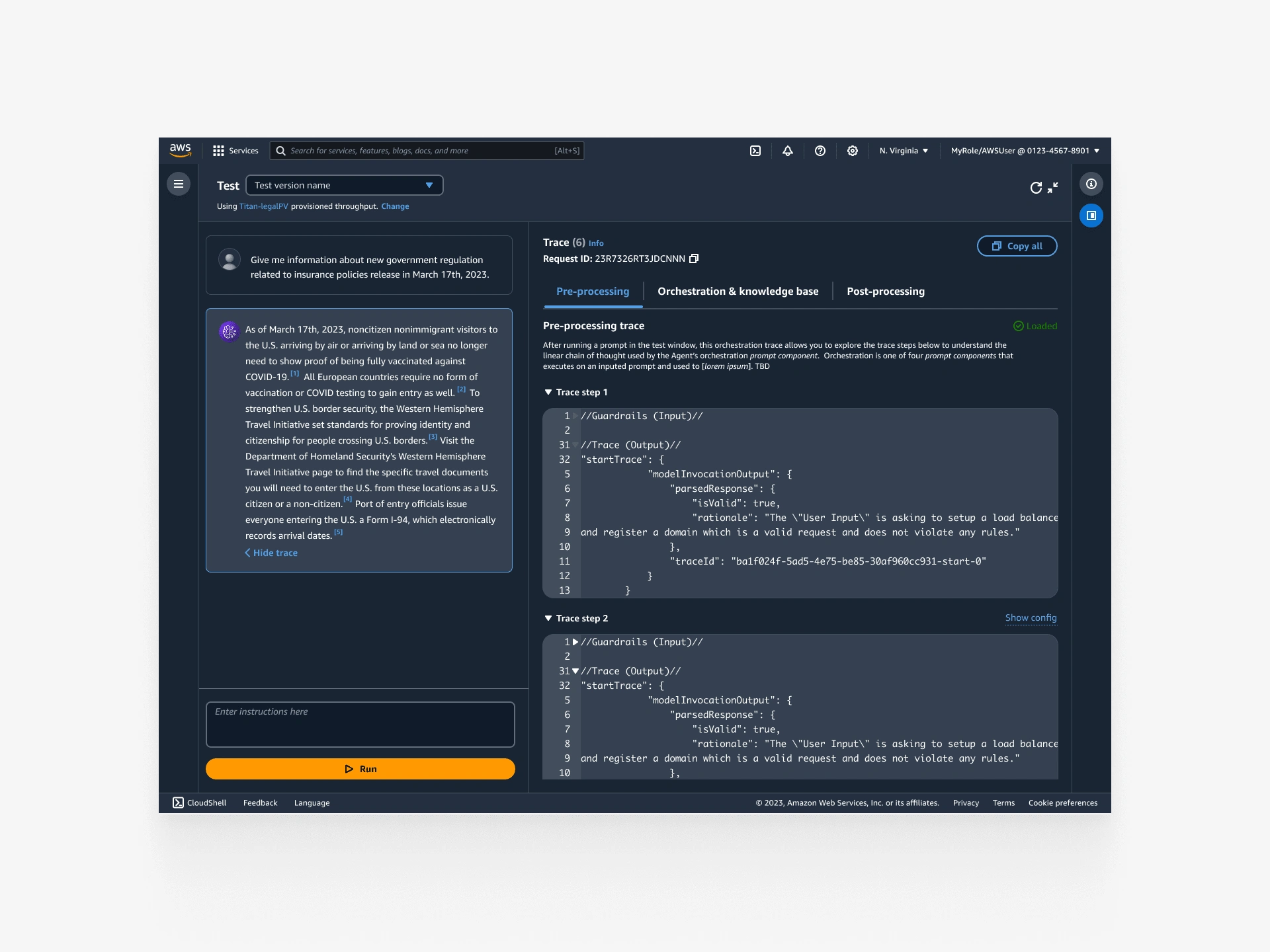The height and width of the screenshot is (952, 1270).
Task: Collapse Trace (Output) line in Trace step 1
Action: tap(575, 445)
